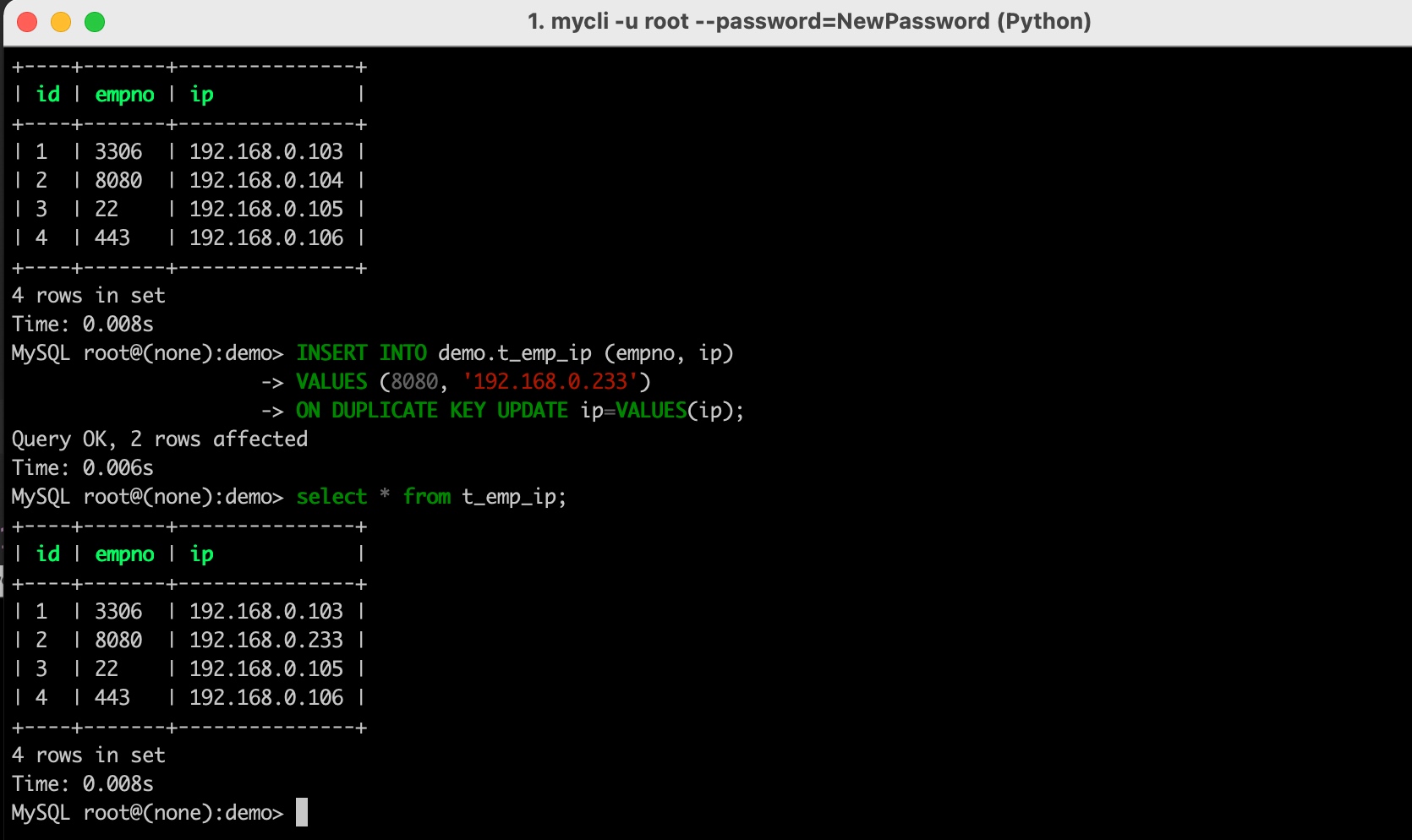Click the green 'select' keyword
This screenshot has height=840, width=1412.
tap(331, 497)
